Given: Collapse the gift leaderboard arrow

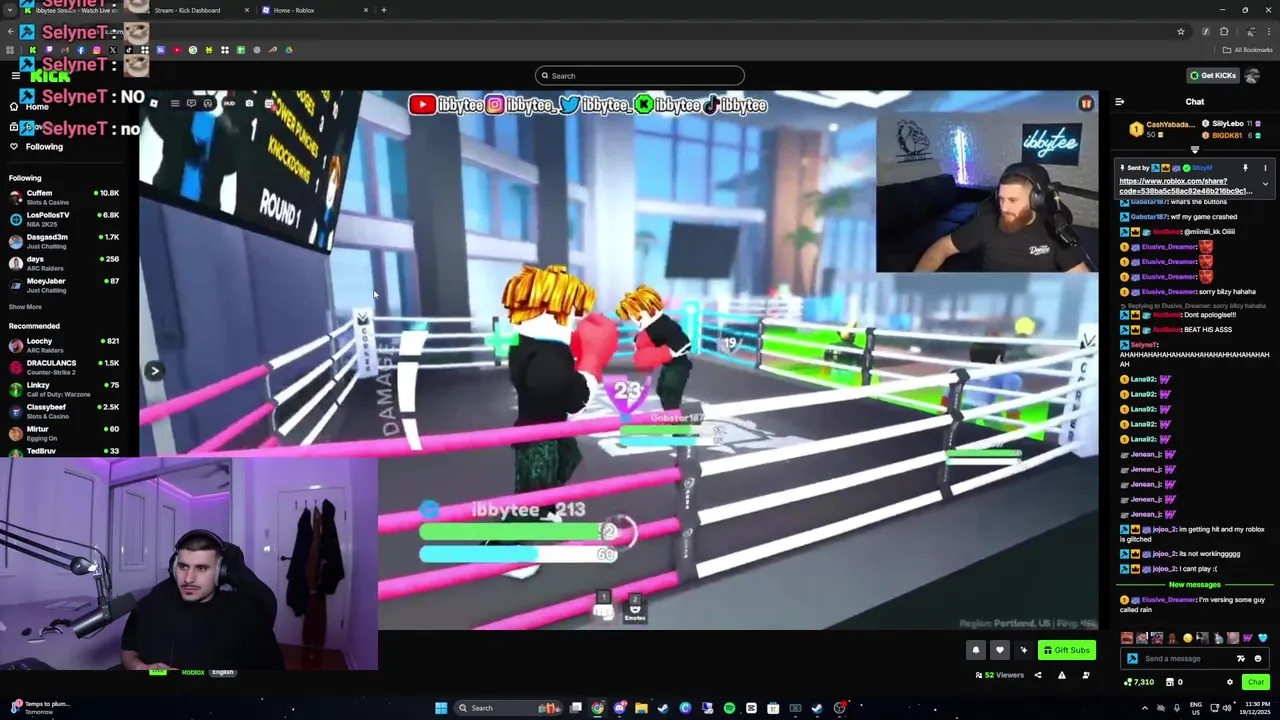Looking at the screenshot, I should (x=1194, y=150).
